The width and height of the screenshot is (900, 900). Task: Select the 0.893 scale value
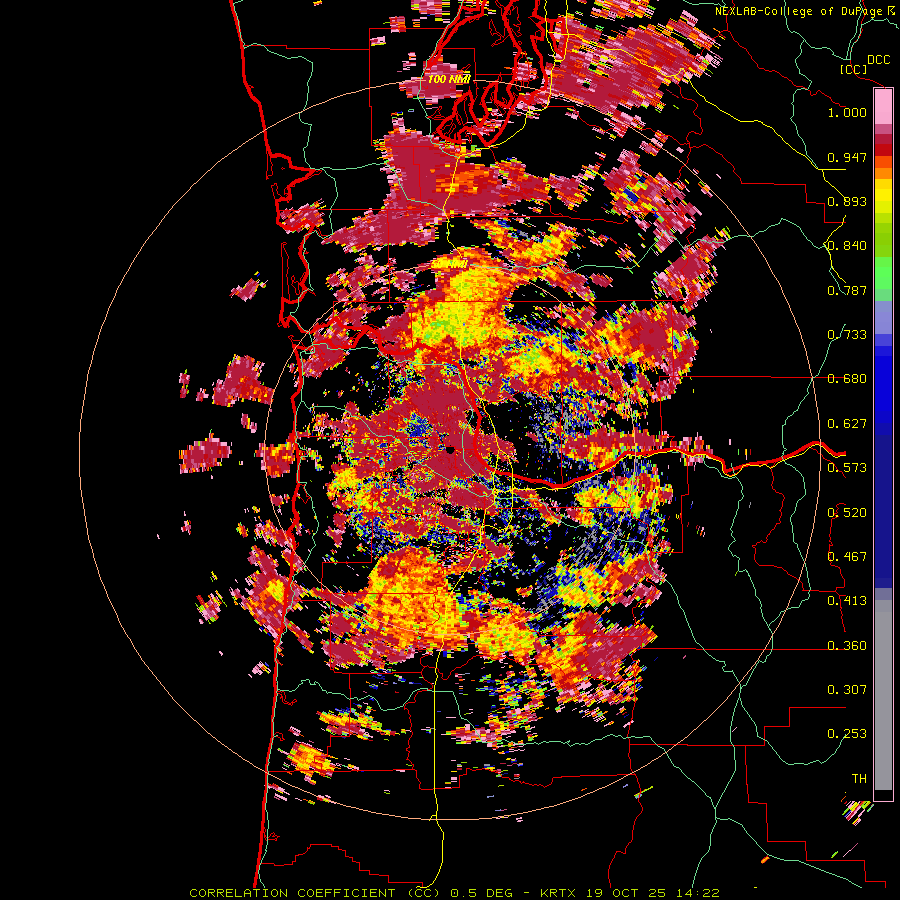tap(847, 201)
